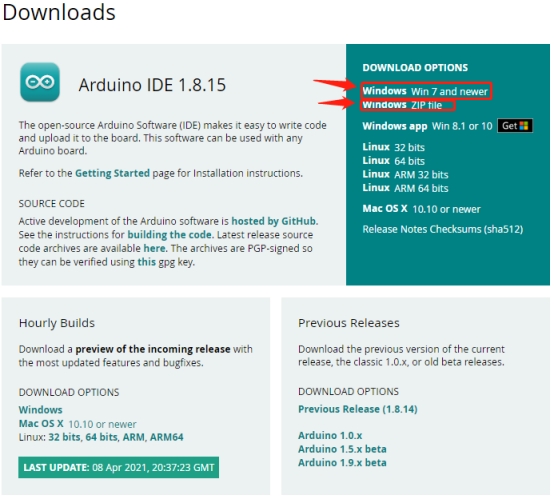Download Mac OS X 10.10 or newer
The image size is (554, 499).
421,209
